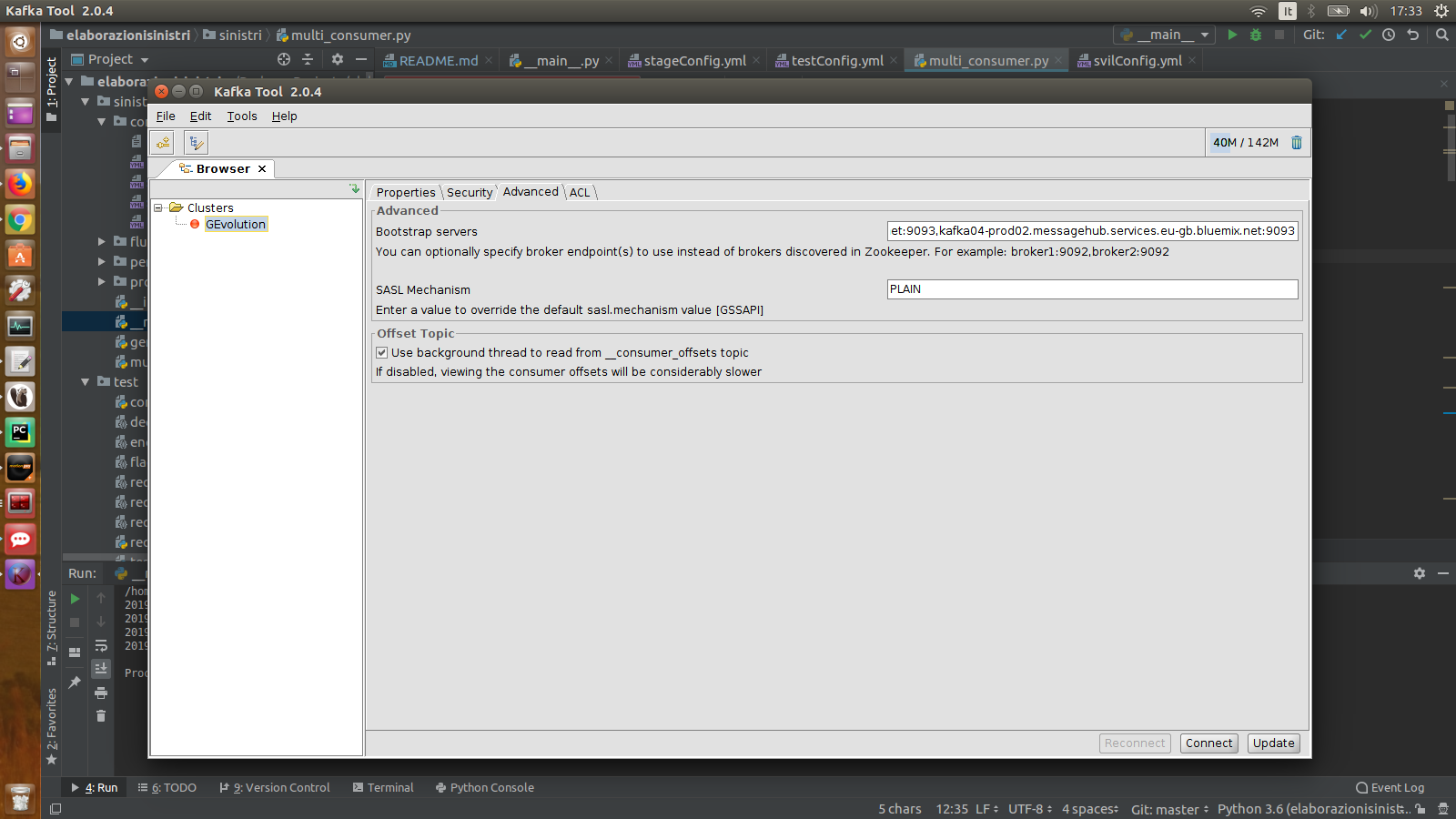Launch Google Chrome from the dock
The width and height of the screenshot is (1456, 819).
[x=20, y=219]
